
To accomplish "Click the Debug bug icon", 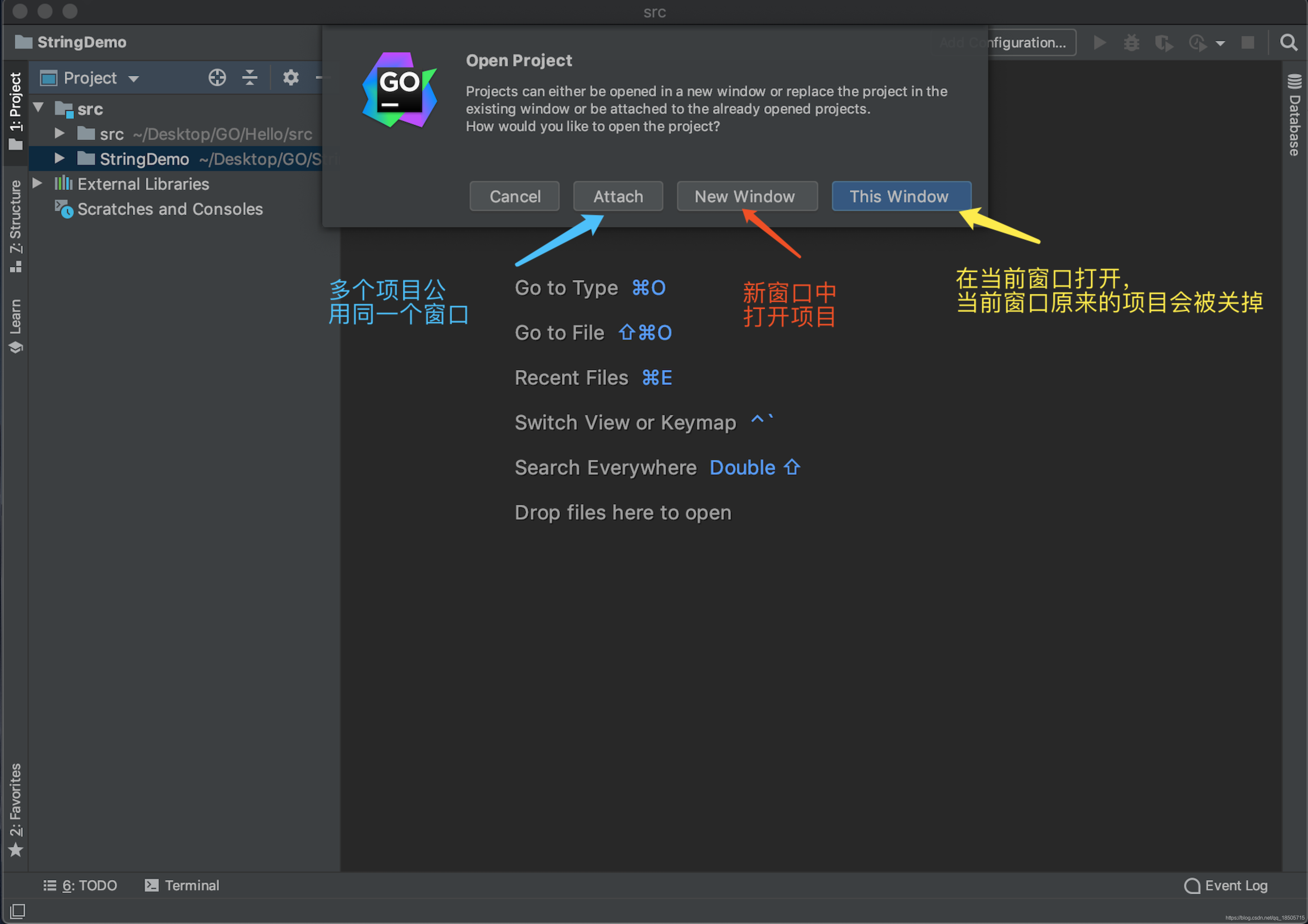I will 1131,43.
